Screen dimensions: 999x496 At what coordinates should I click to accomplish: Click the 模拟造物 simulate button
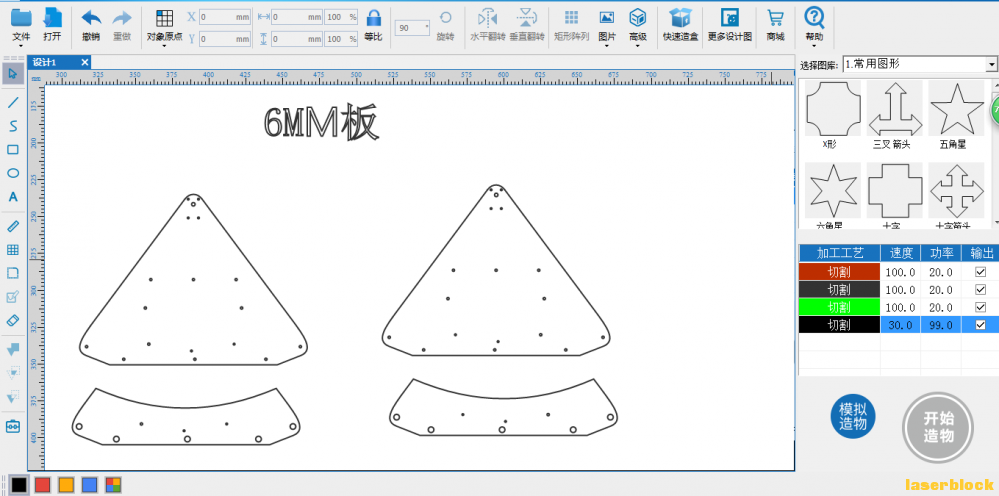coord(853,418)
